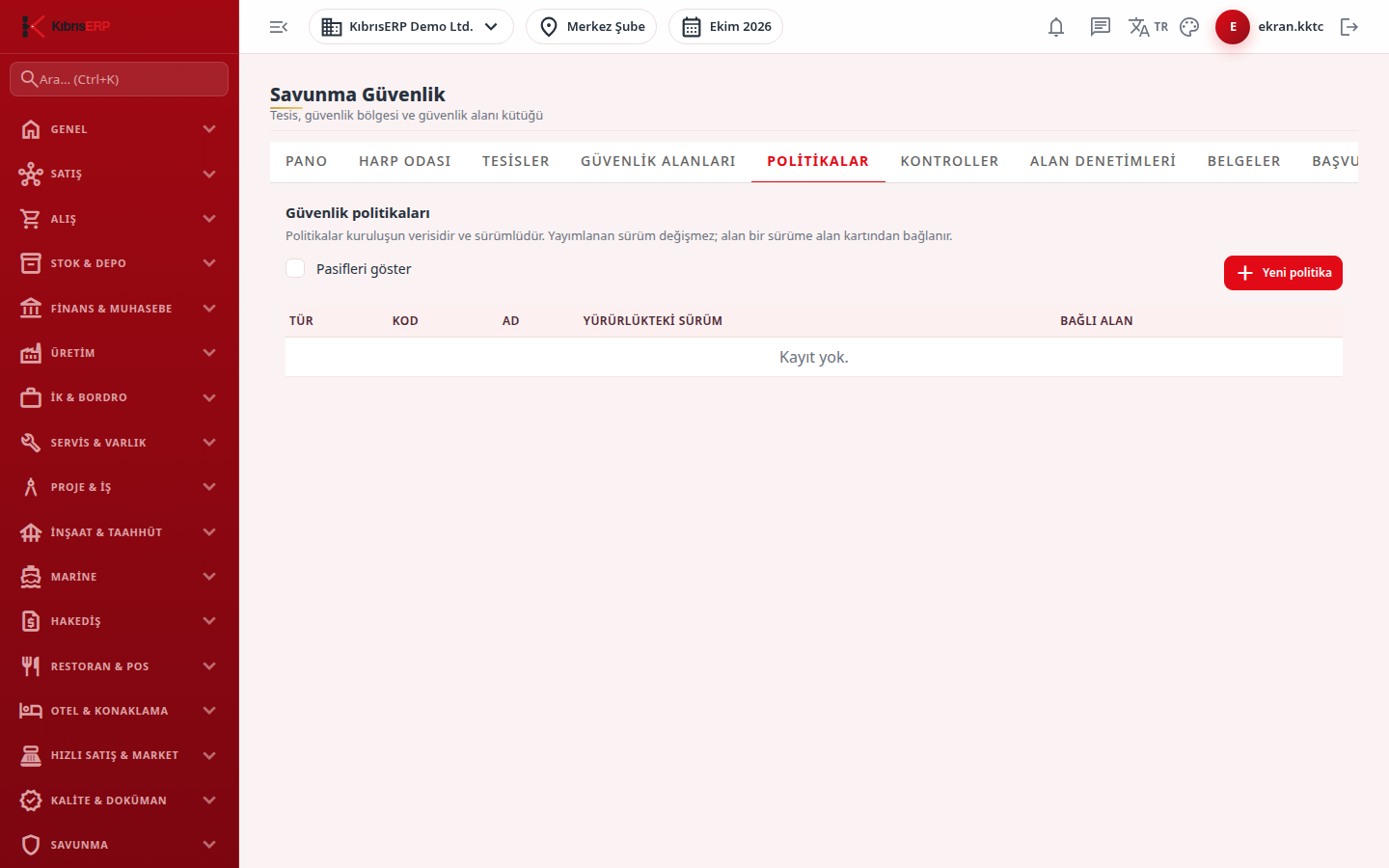Open the KıbrısERP Demo Ltd. company dropdown
The height and width of the screenshot is (868, 1389).
point(411,27)
